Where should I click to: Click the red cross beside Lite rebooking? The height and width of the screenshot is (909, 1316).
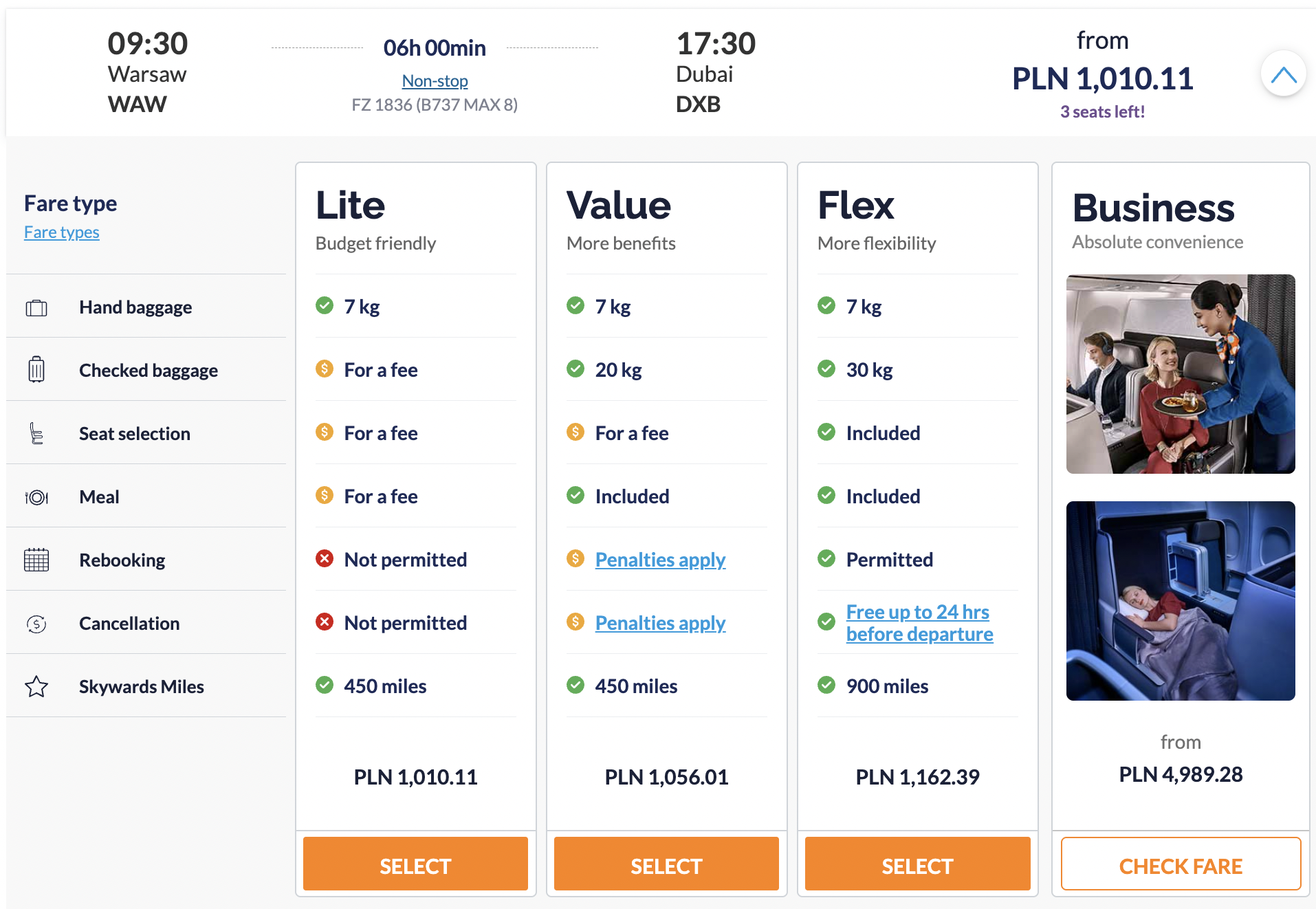click(x=325, y=558)
